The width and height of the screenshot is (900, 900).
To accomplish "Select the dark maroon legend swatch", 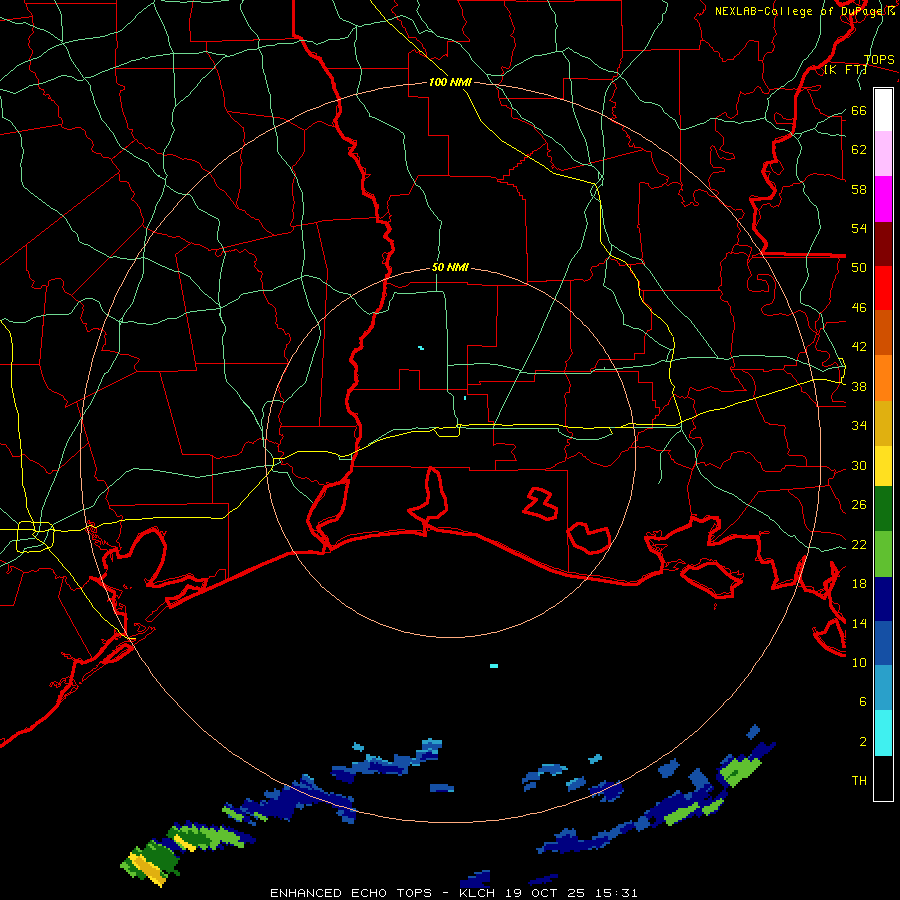I will pyautogui.click(x=883, y=244).
